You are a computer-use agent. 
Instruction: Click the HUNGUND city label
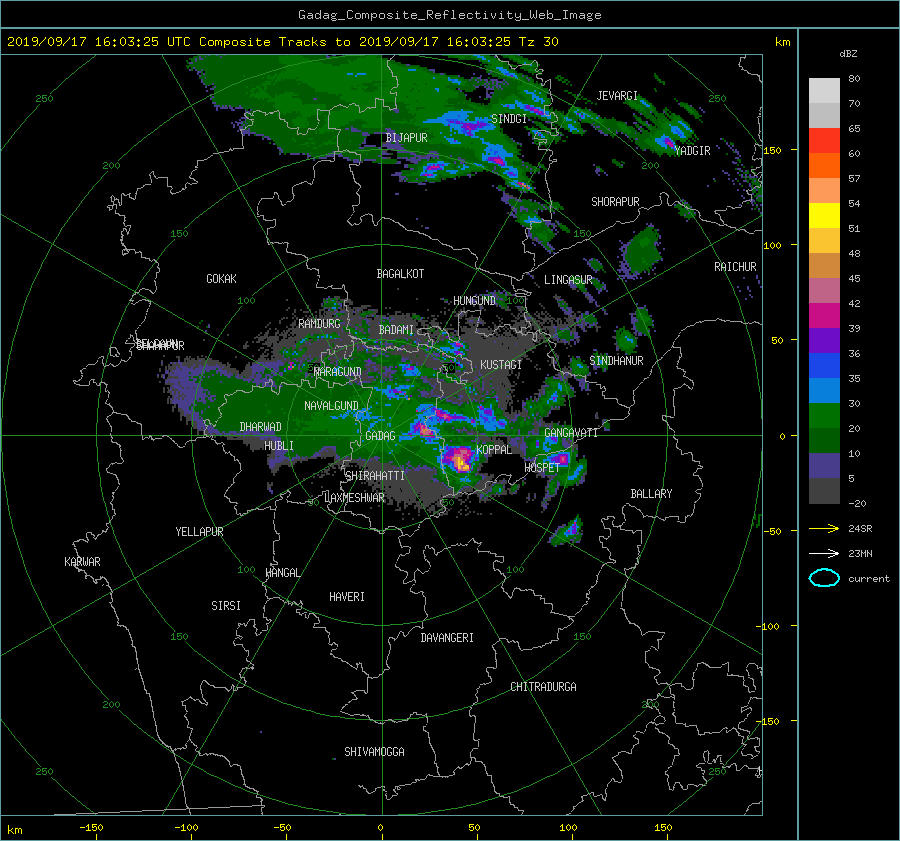[474, 301]
